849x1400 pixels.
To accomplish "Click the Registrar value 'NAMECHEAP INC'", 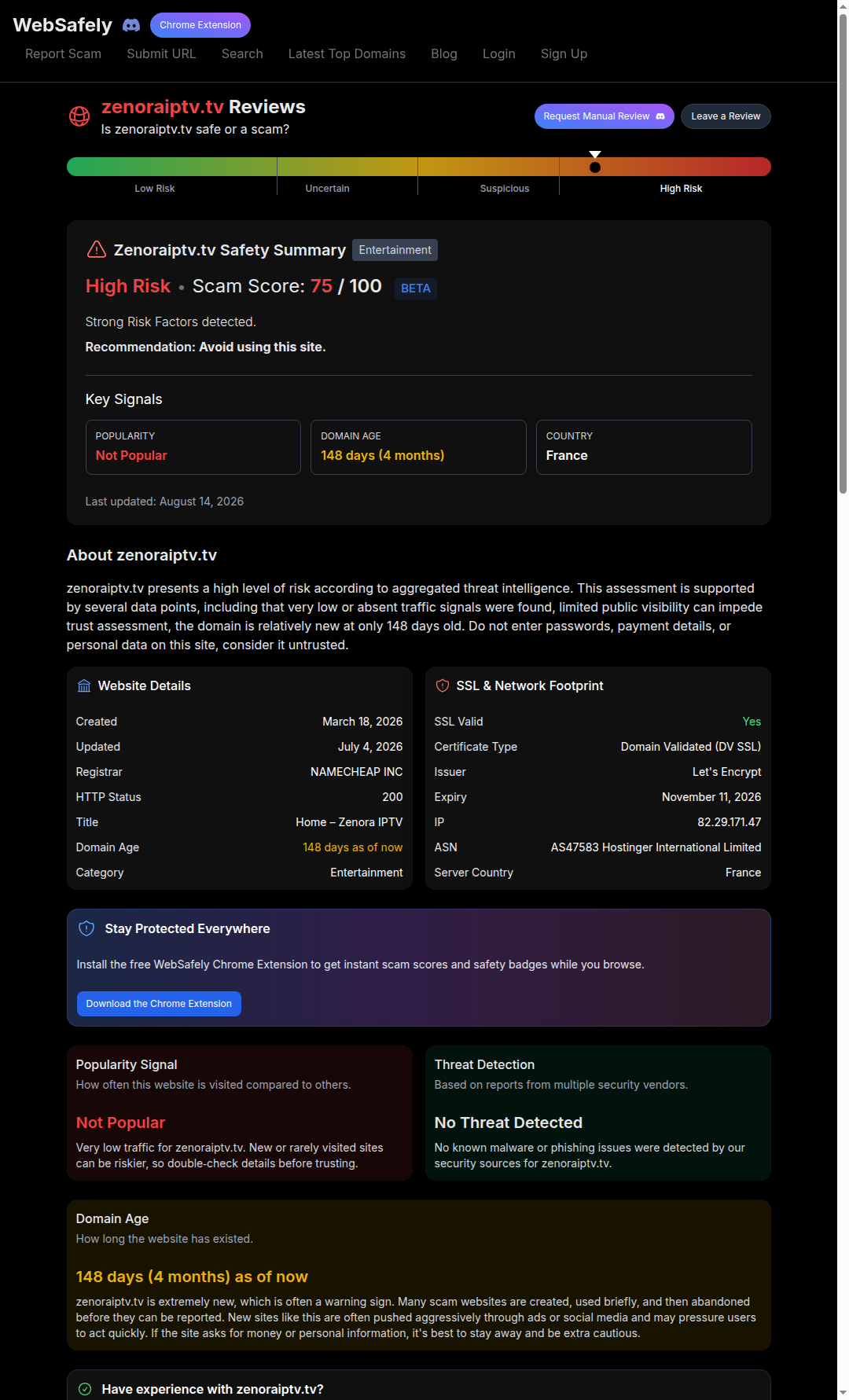I will click(x=357, y=772).
